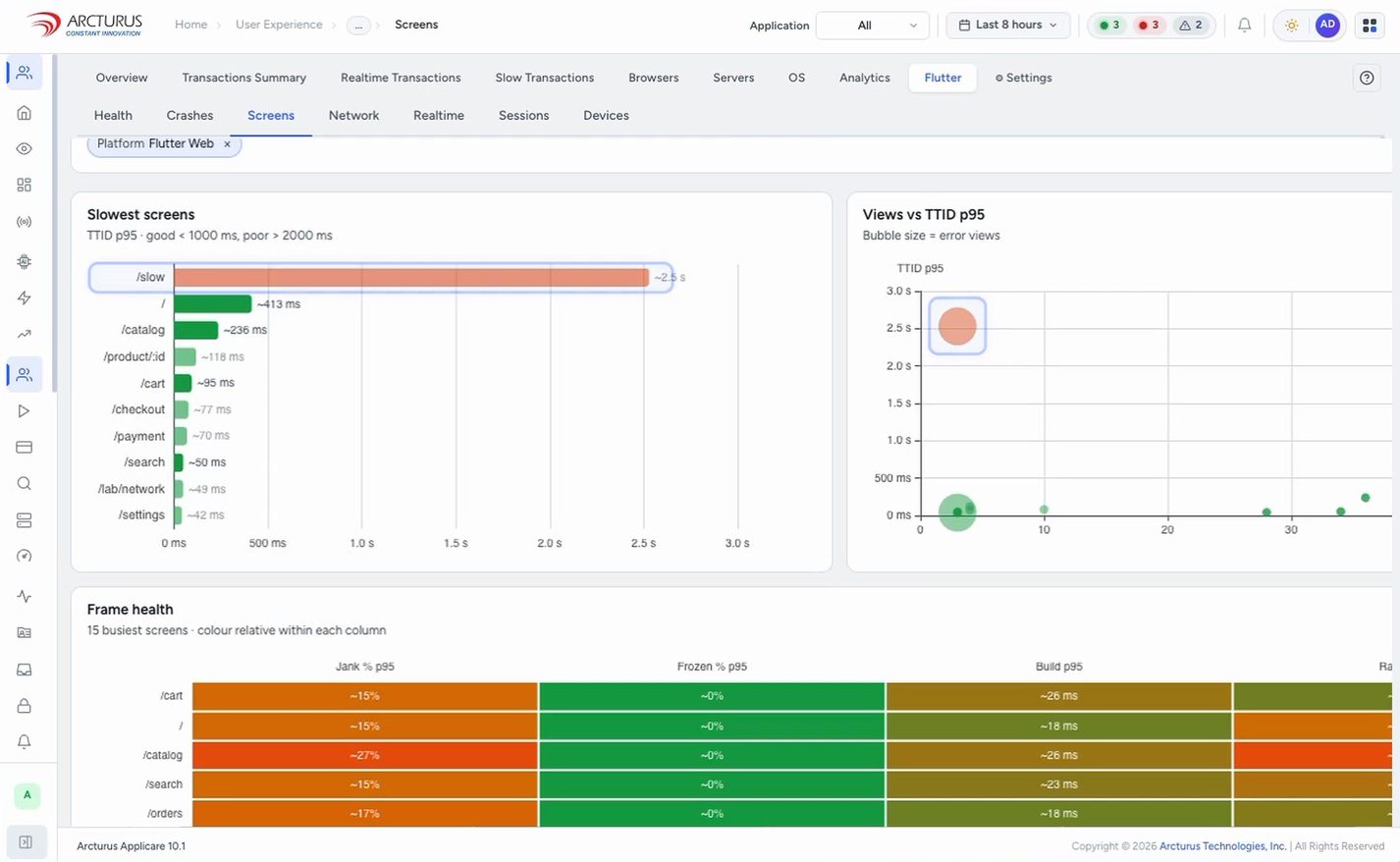Image resolution: width=1400 pixels, height=862 pixels.
Task: Expand the breadcrumb ellipsis menu
Action: click(359, 26)
